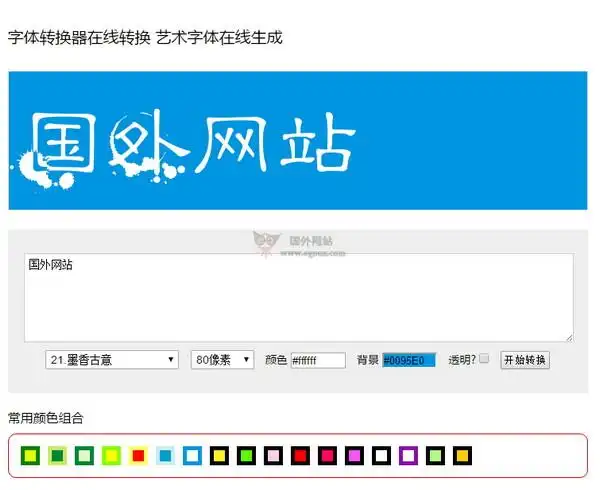Click the text area resize handle corner
600x490 pixels.
click(569, 338)
